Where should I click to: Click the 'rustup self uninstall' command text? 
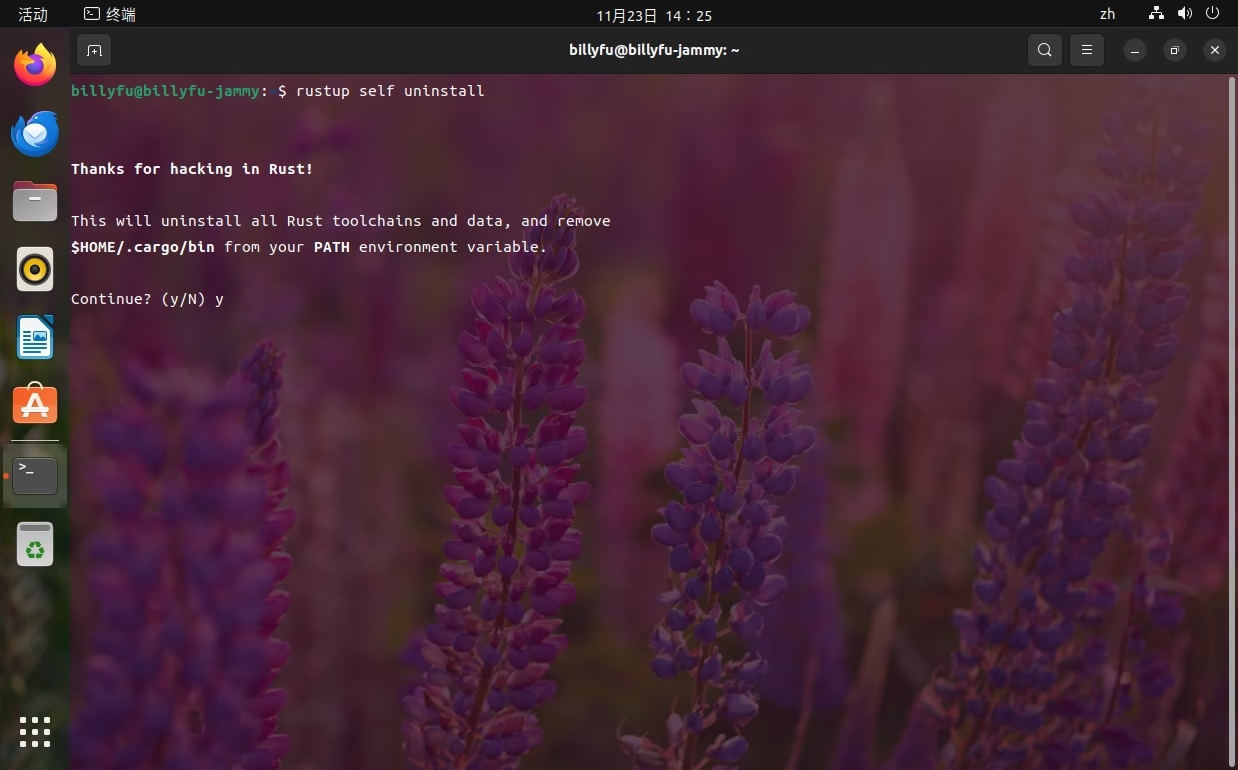point(390,91)
